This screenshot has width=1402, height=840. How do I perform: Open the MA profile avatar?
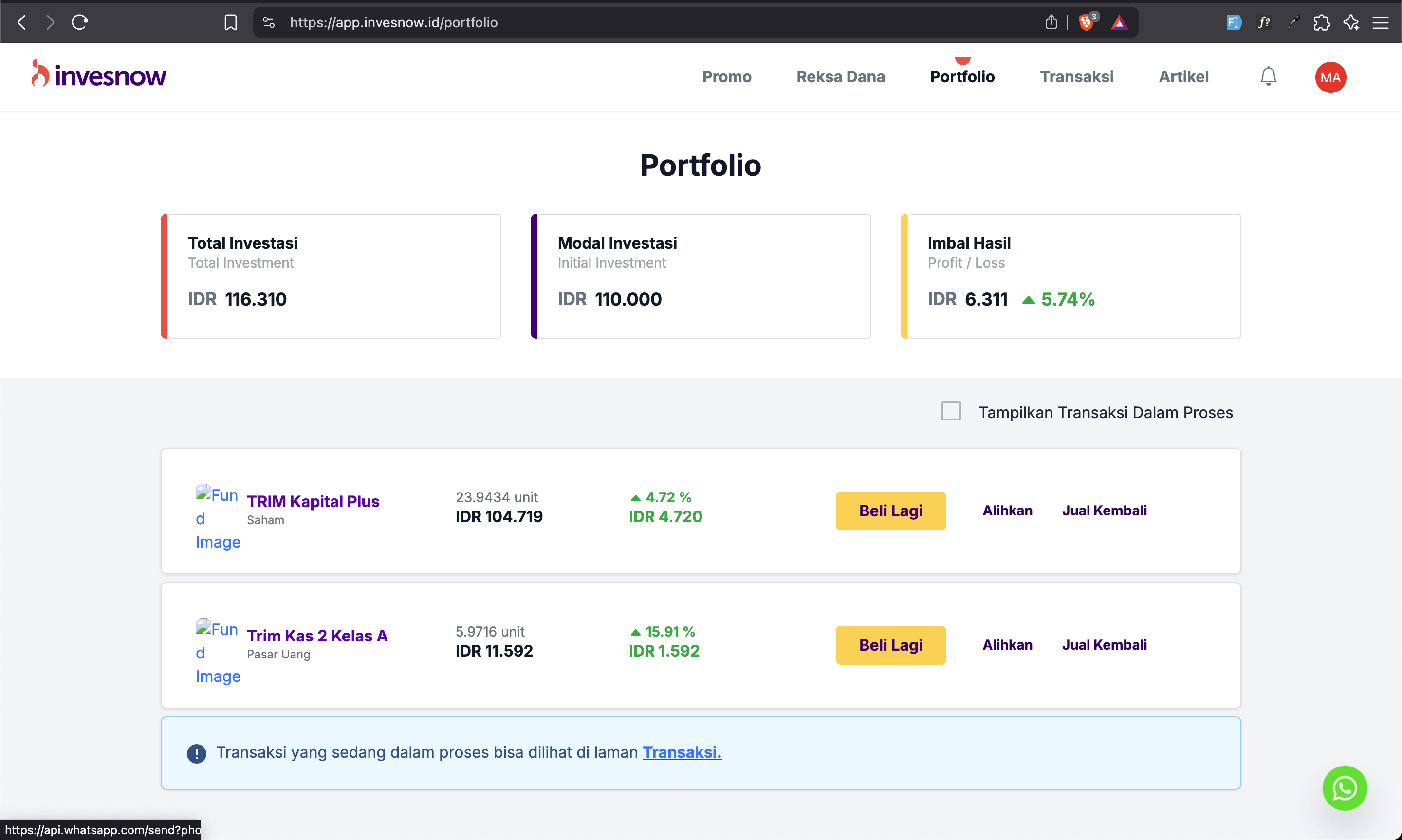coord(1330,77)
